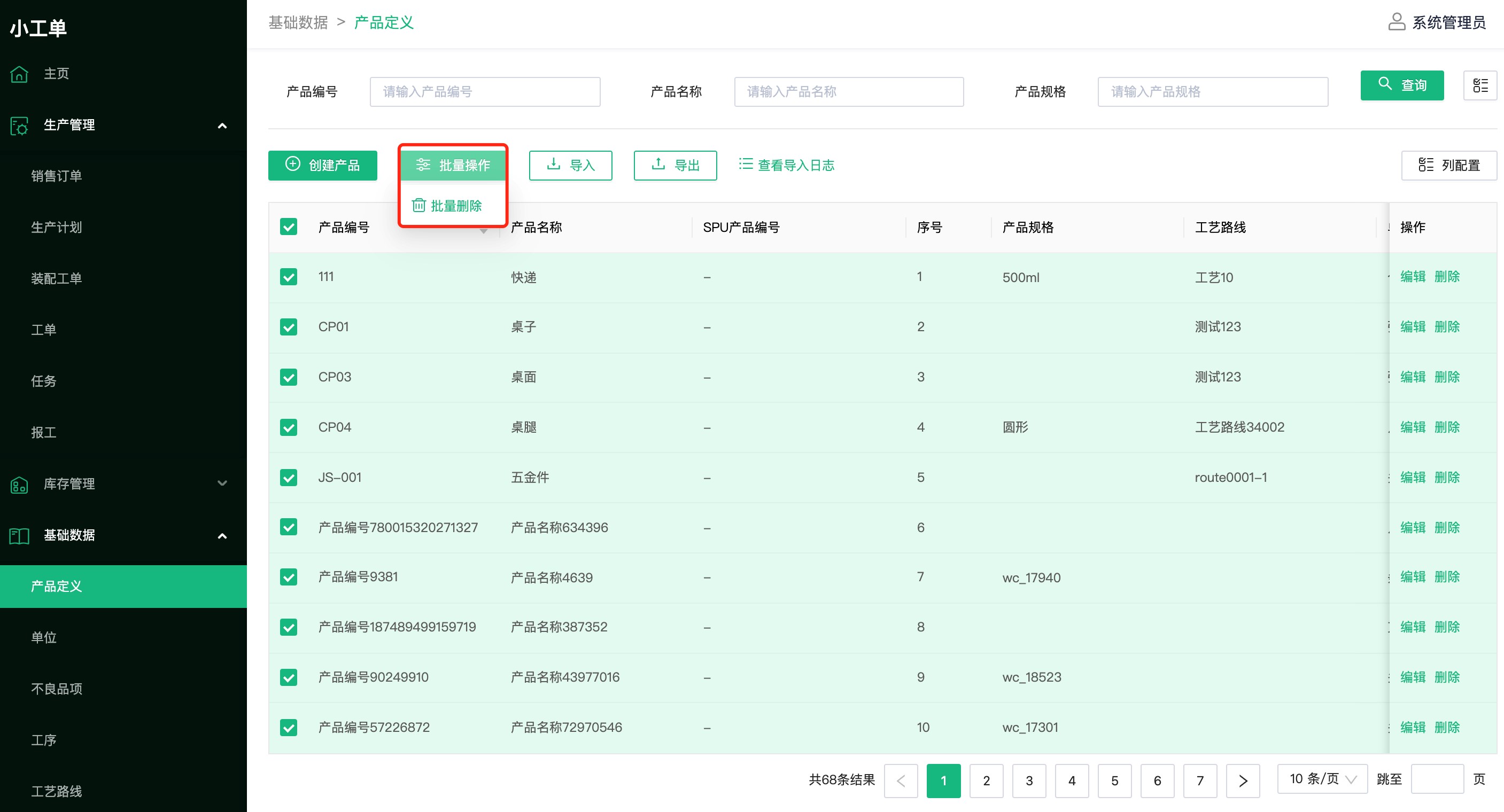
Task: Go to previous page arrow
Action: [x=900, y=780]
